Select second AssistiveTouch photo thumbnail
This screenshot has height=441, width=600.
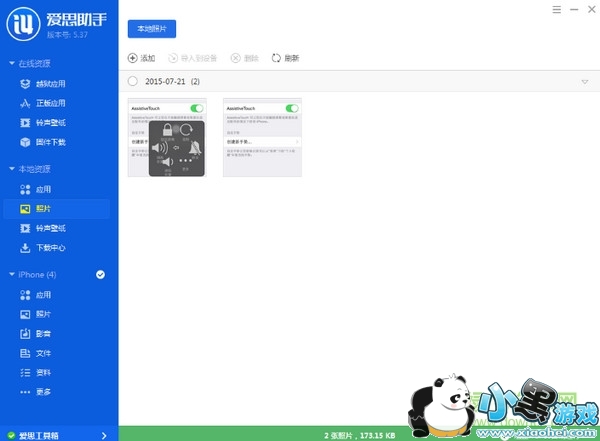tap(262, 137)
